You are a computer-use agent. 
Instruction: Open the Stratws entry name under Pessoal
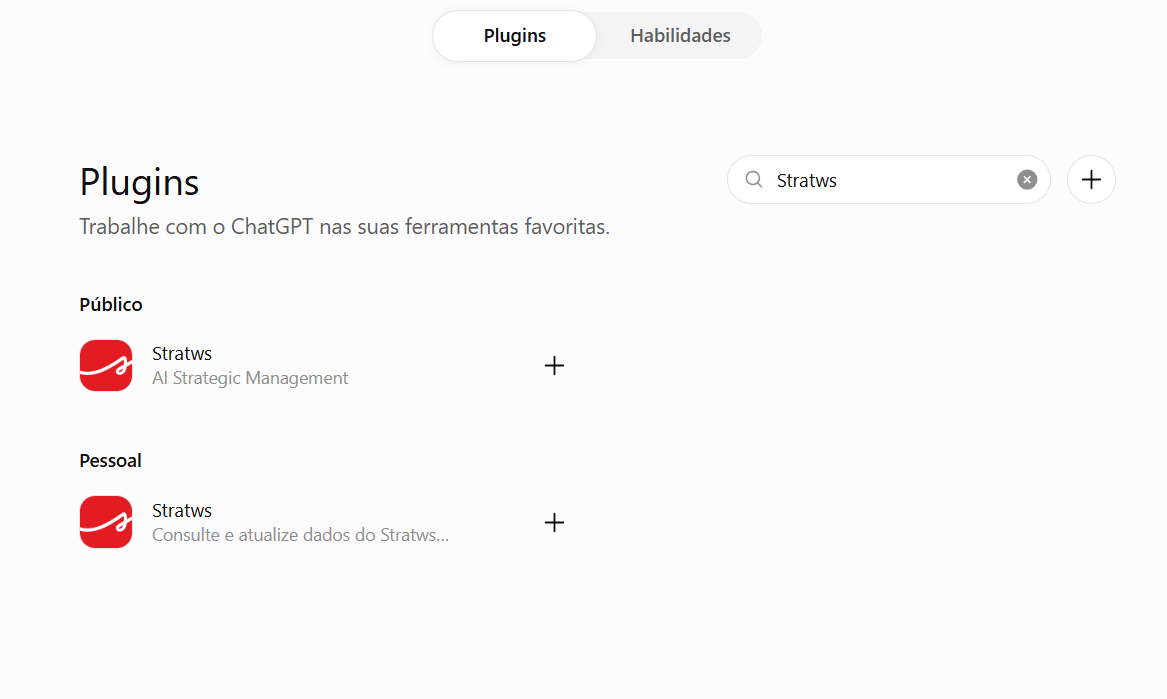click(x=182, y=511)
